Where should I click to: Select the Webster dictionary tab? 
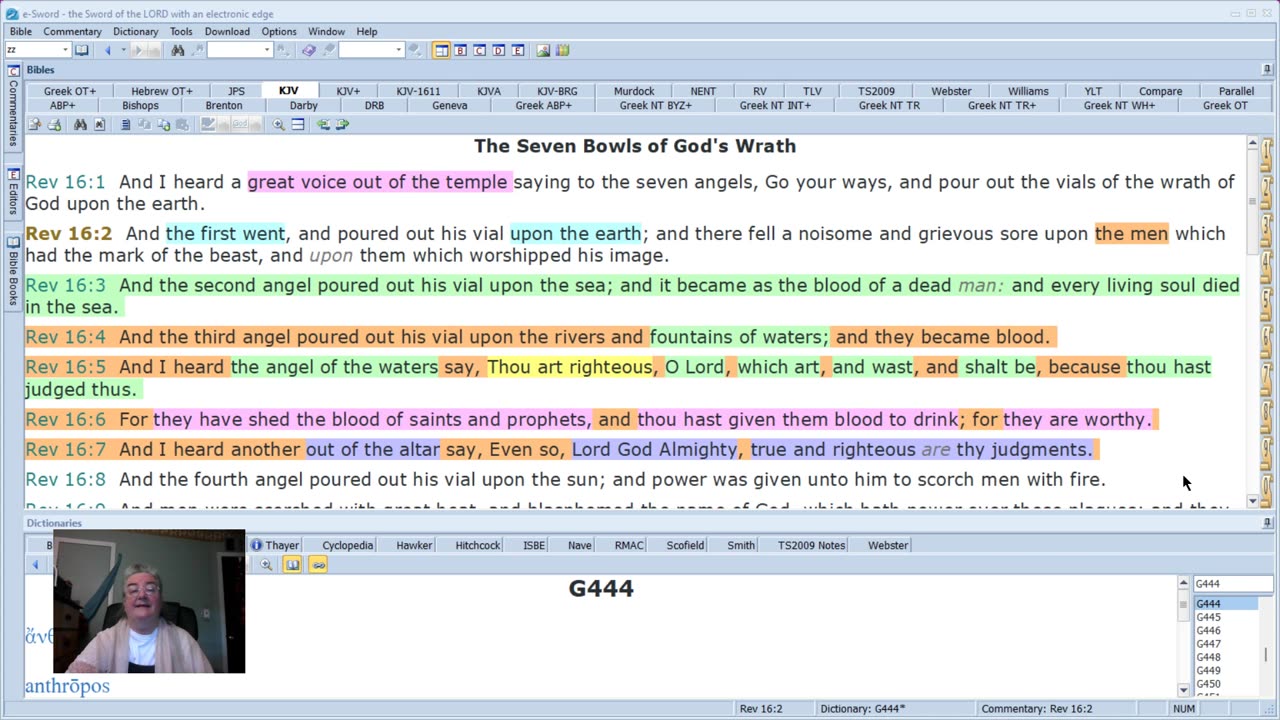(x=888, y=545)
